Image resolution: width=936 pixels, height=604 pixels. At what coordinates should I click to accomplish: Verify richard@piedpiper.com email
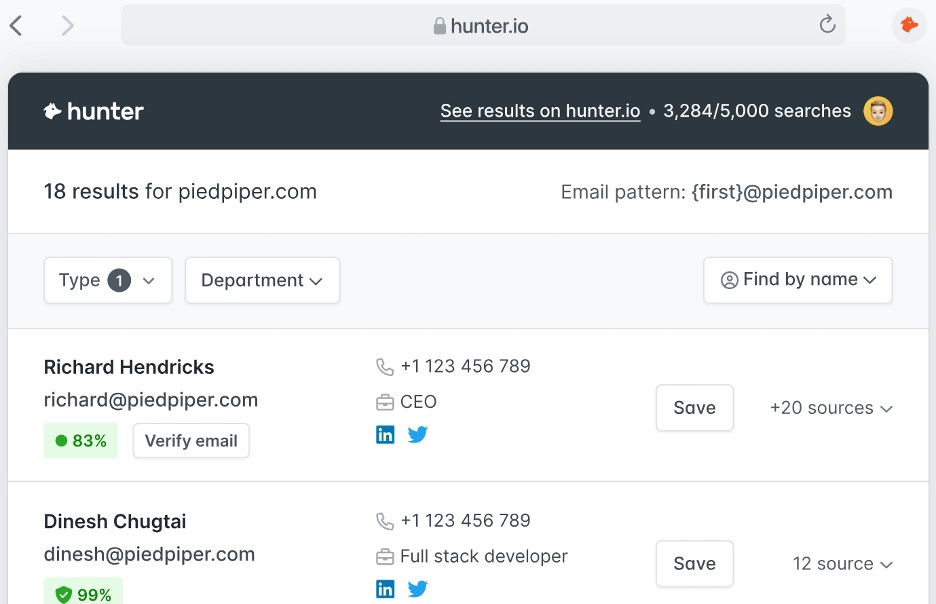coord(191,440)
